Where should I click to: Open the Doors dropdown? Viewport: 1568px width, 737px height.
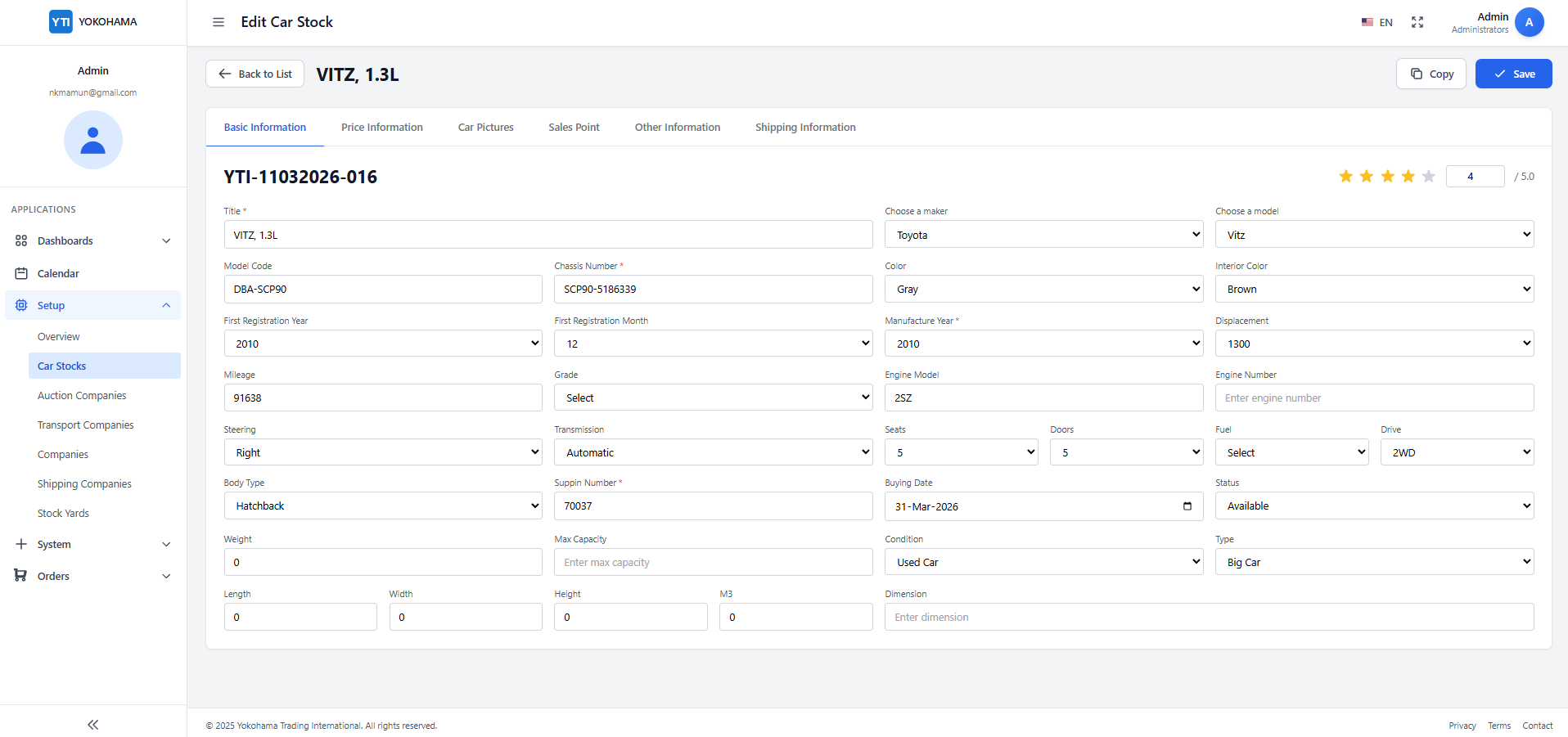1126,452
